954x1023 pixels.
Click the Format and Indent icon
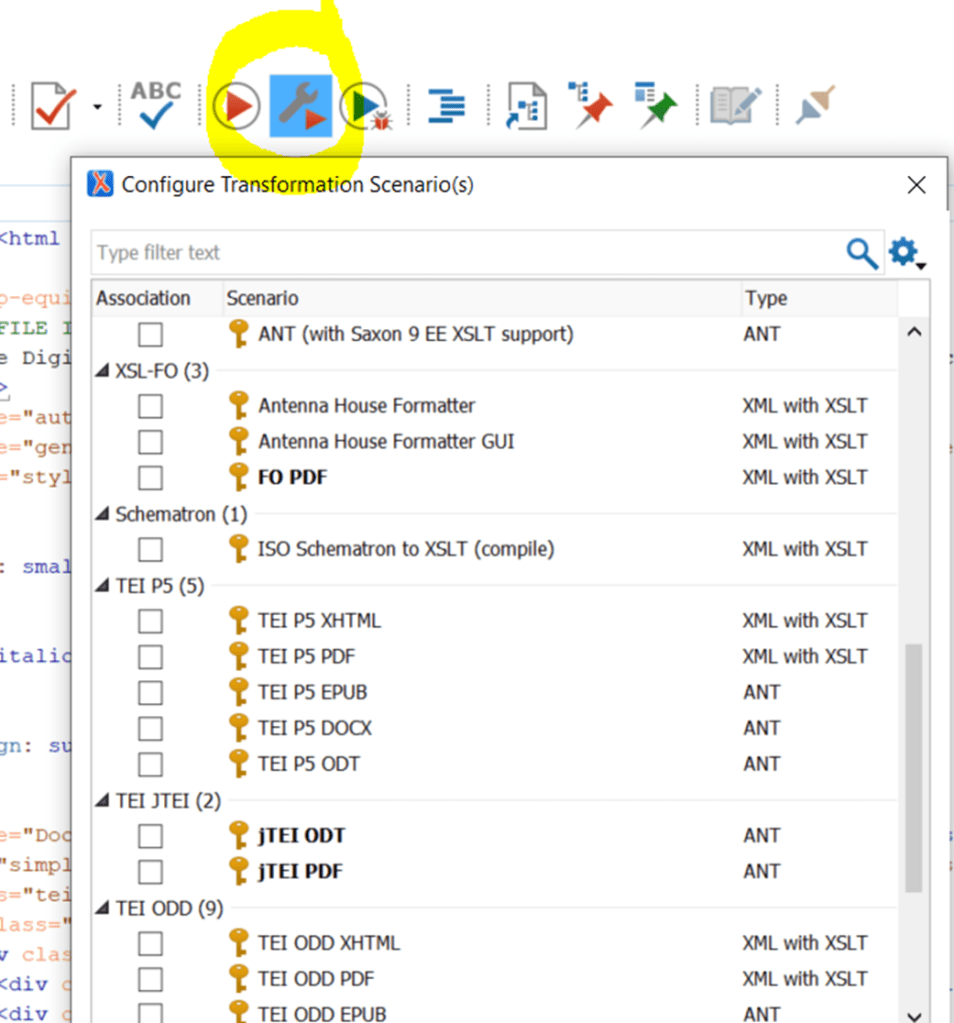[446, 106]
